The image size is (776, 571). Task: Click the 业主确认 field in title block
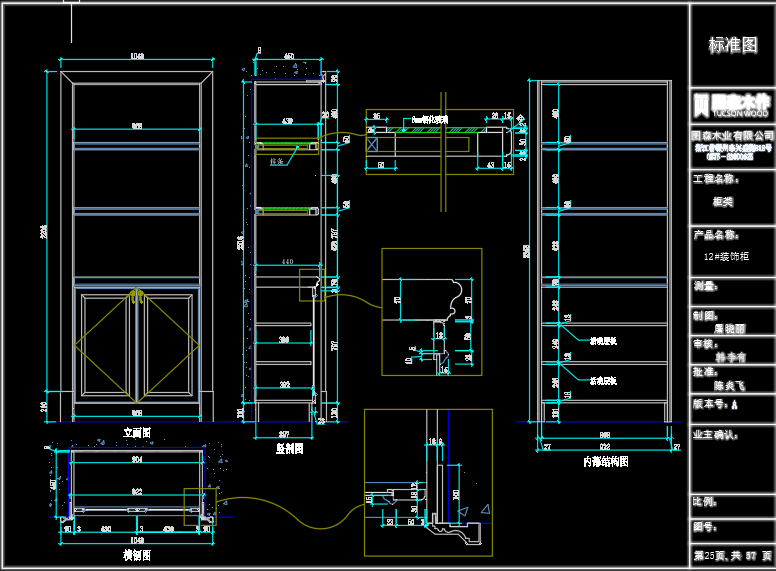(715, 435)
